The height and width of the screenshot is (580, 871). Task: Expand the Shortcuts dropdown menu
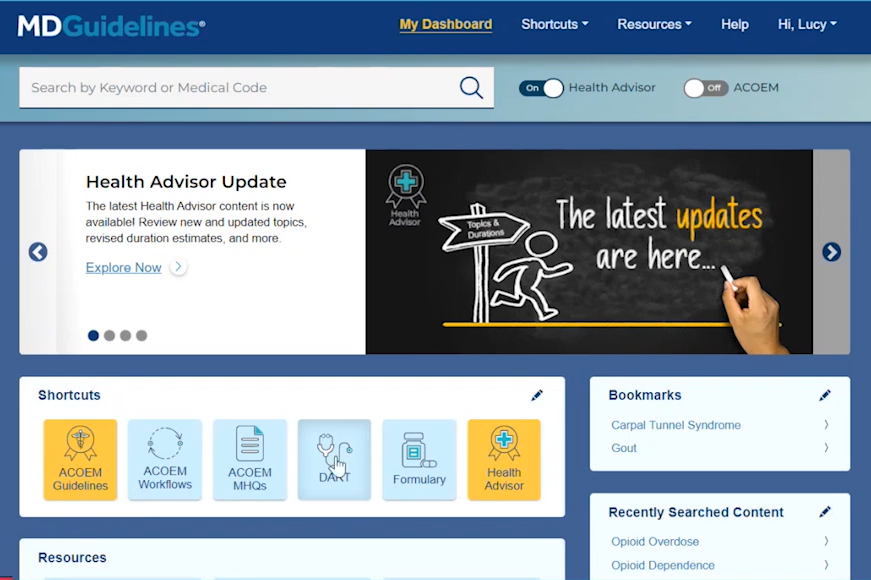[554, 24]
